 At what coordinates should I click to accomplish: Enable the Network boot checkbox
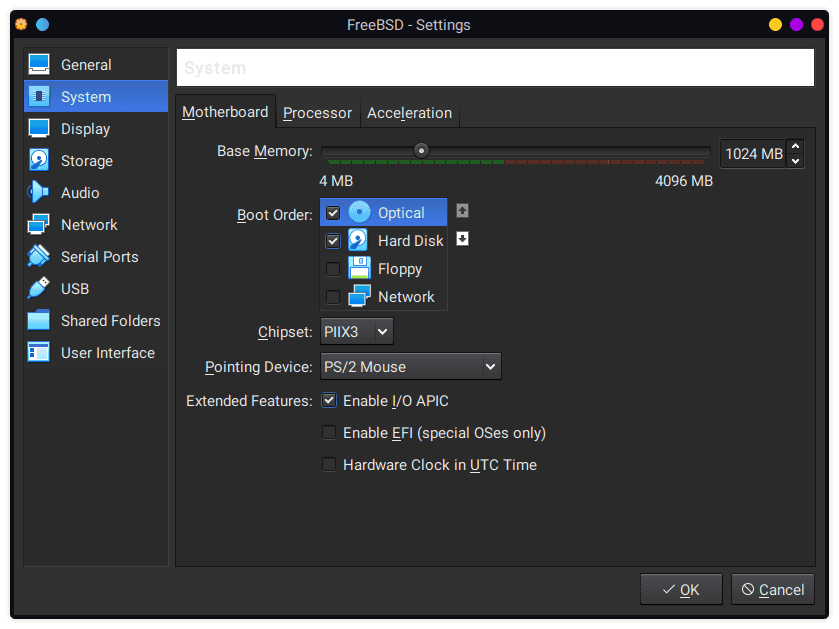pos(333,296)
